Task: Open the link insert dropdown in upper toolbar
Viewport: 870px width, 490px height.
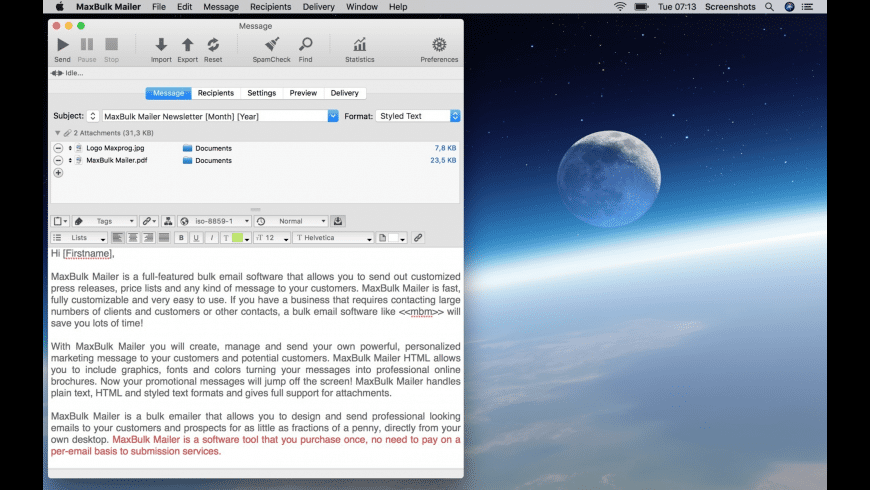Action: 149,221
